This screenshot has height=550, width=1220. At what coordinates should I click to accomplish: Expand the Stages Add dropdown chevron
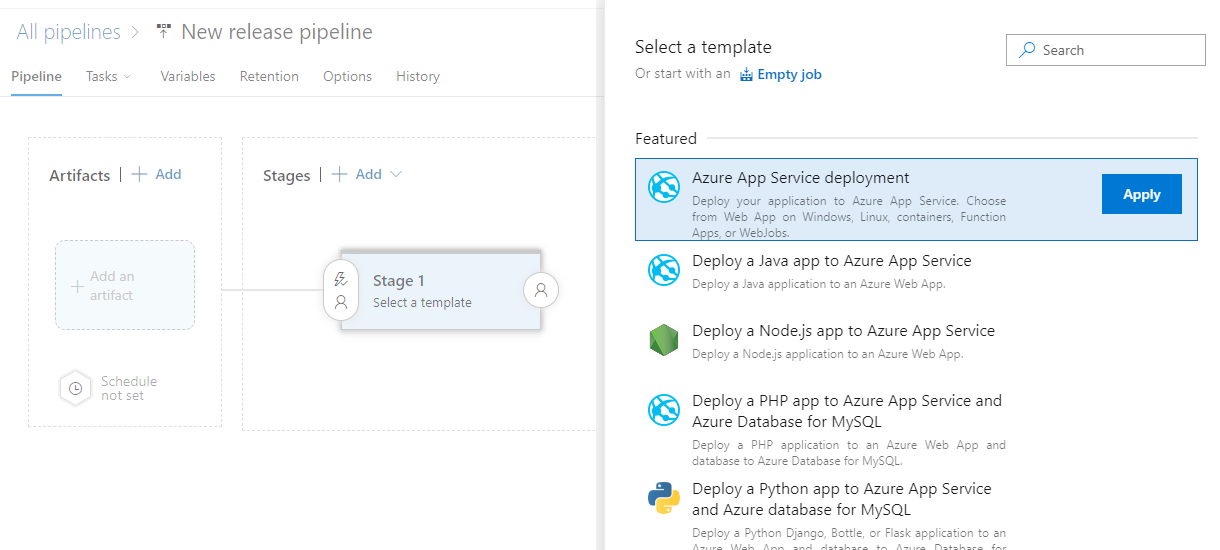[x=396, y=174]
